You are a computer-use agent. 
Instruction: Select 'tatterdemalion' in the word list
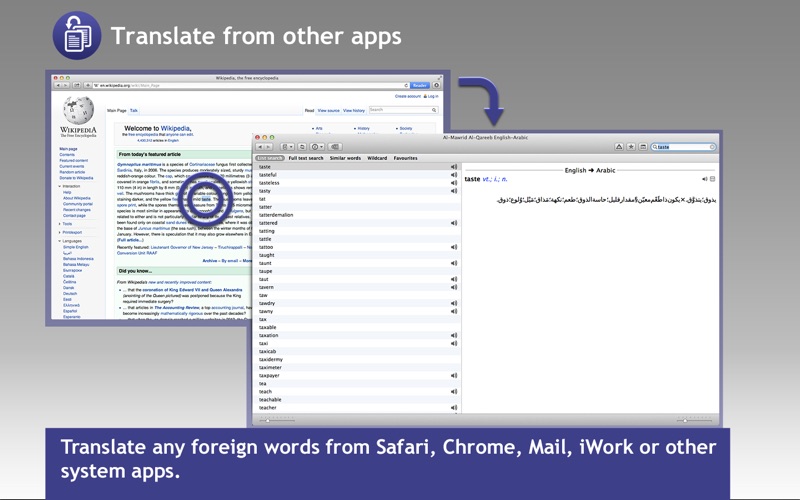pos(357,215)
